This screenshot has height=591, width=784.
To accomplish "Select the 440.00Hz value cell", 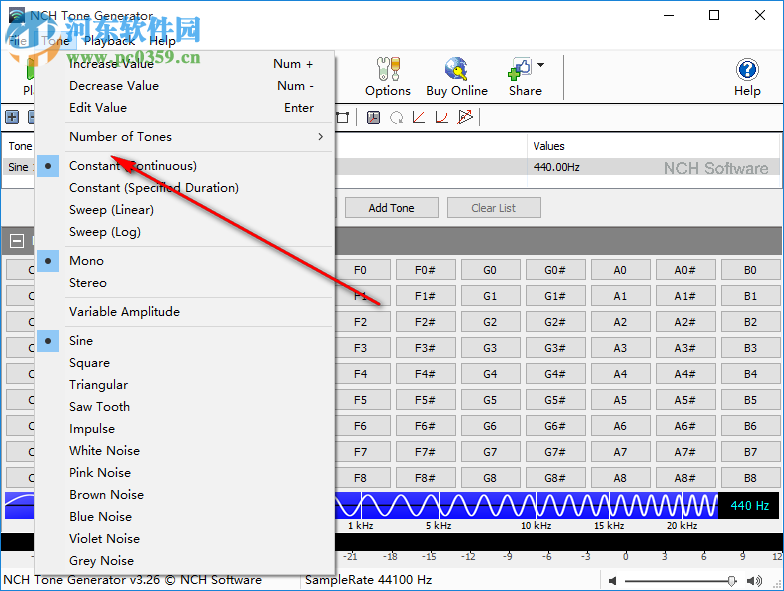I will tap(556, 167).
